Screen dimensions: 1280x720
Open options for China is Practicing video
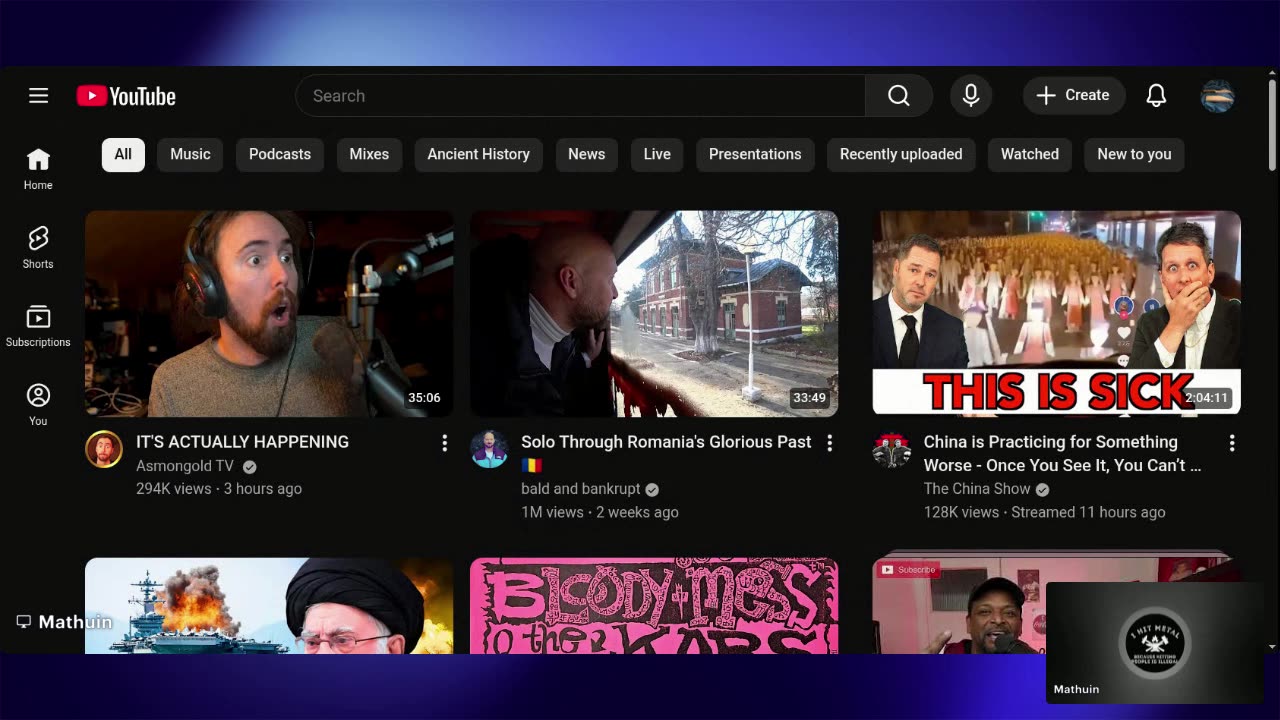click(1232, 443)
